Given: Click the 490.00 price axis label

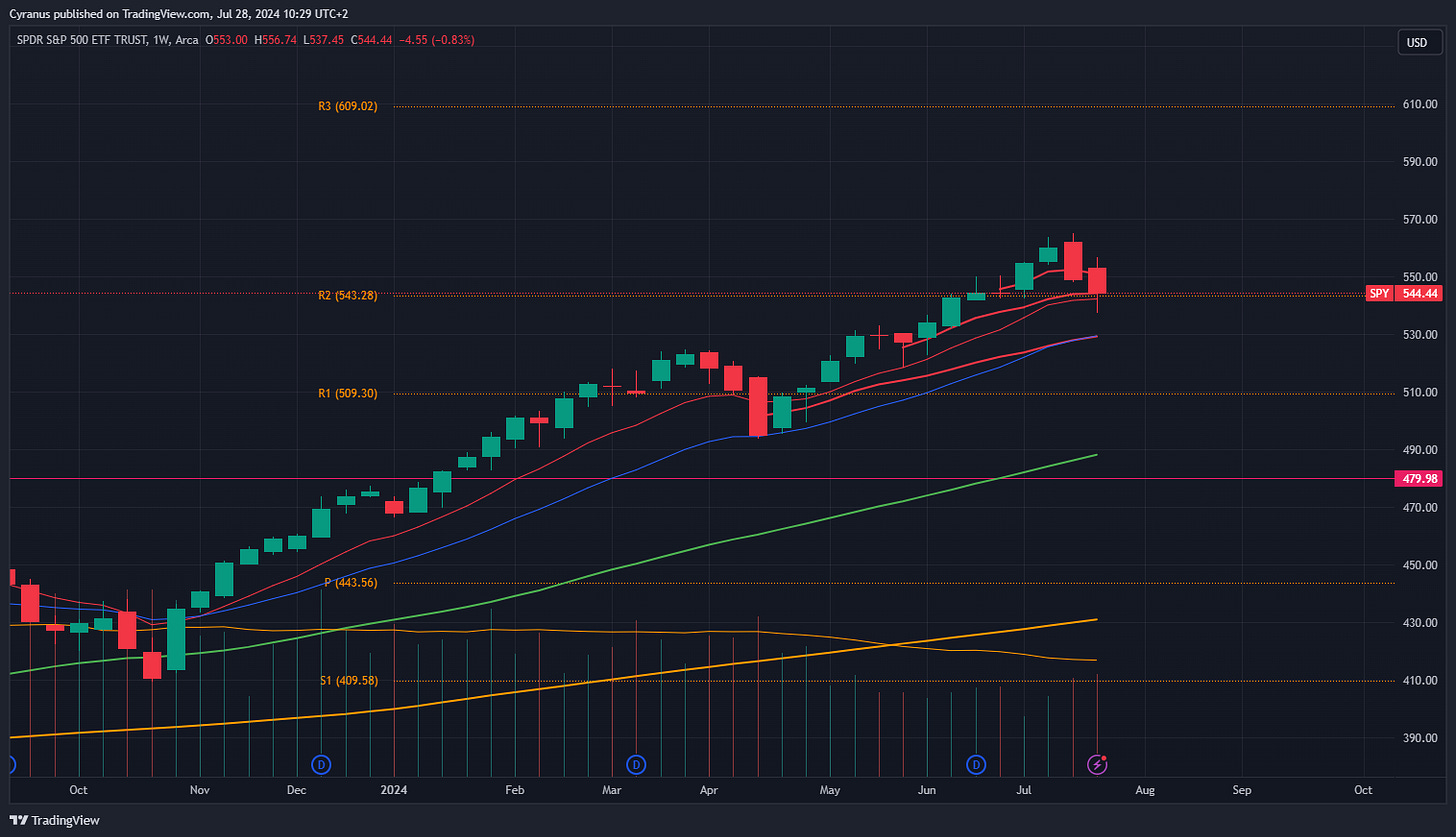Looking at the screenshot, I should (x=1421, y=450).
